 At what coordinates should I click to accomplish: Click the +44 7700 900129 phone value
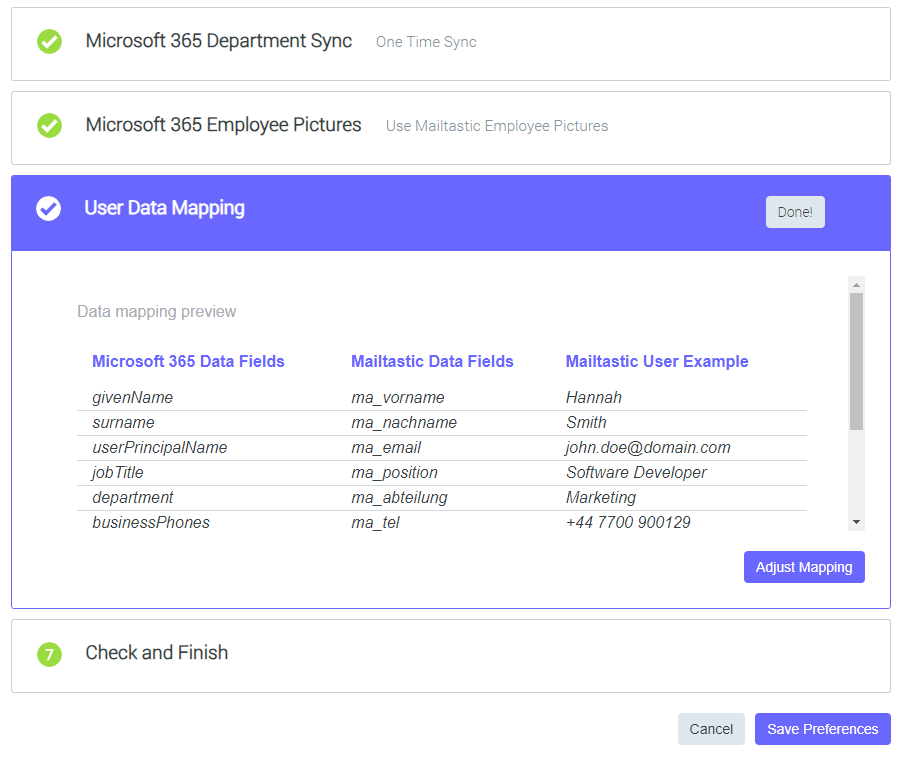pos(628,522)
